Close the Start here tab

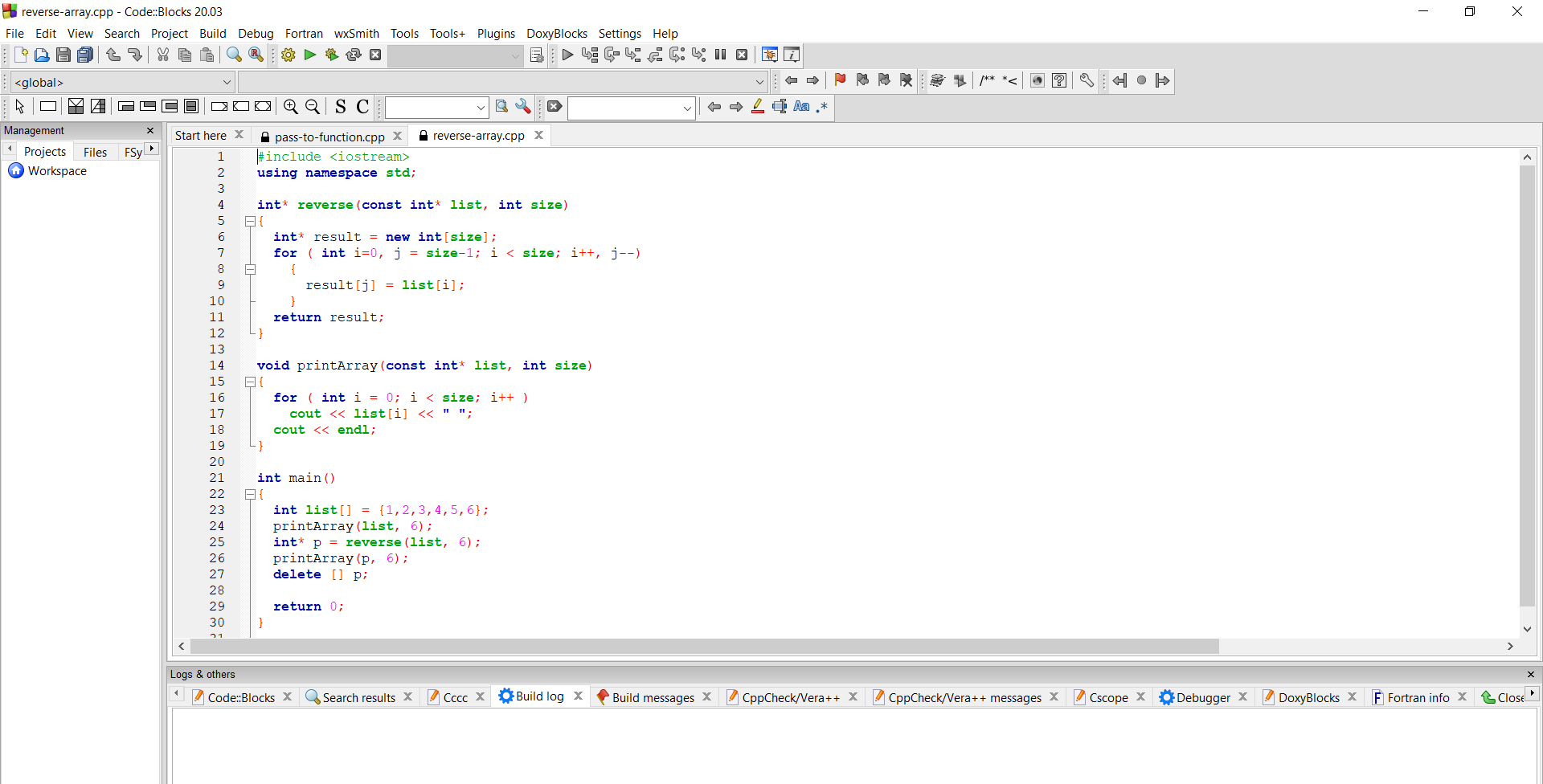239,135
